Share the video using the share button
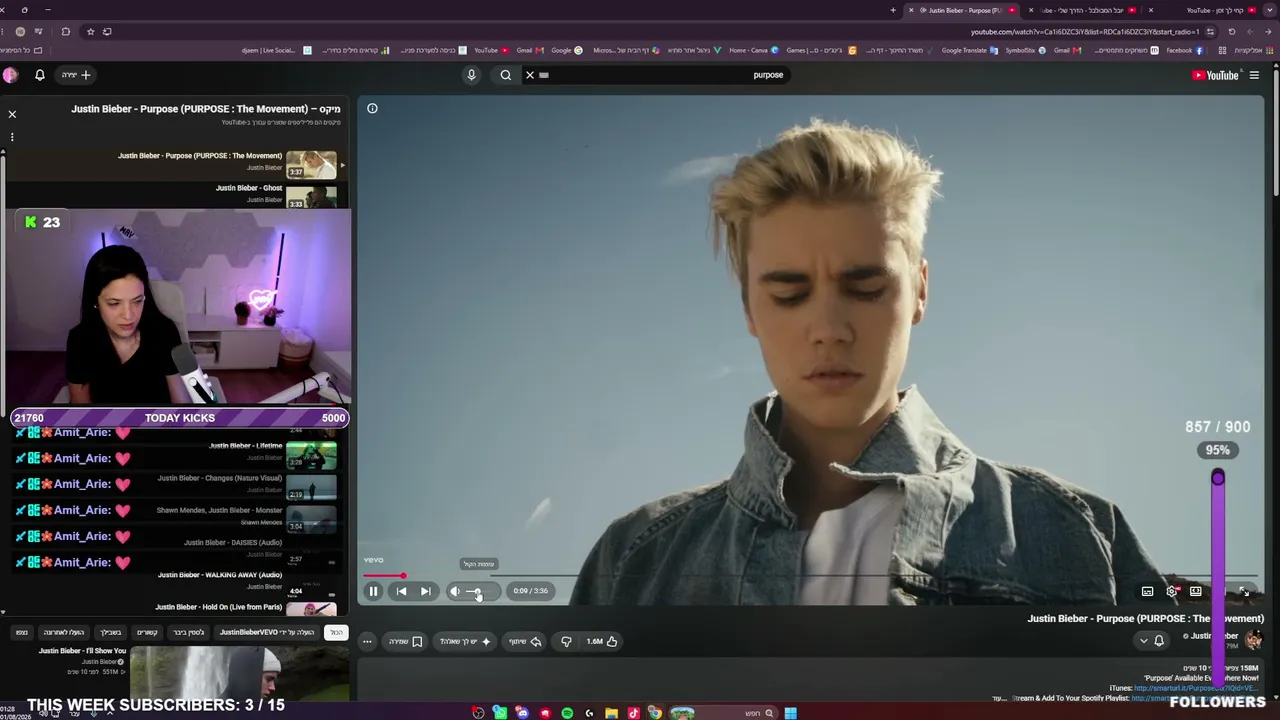The height and width of the screenshot is (720, 1280). [525, 641]
